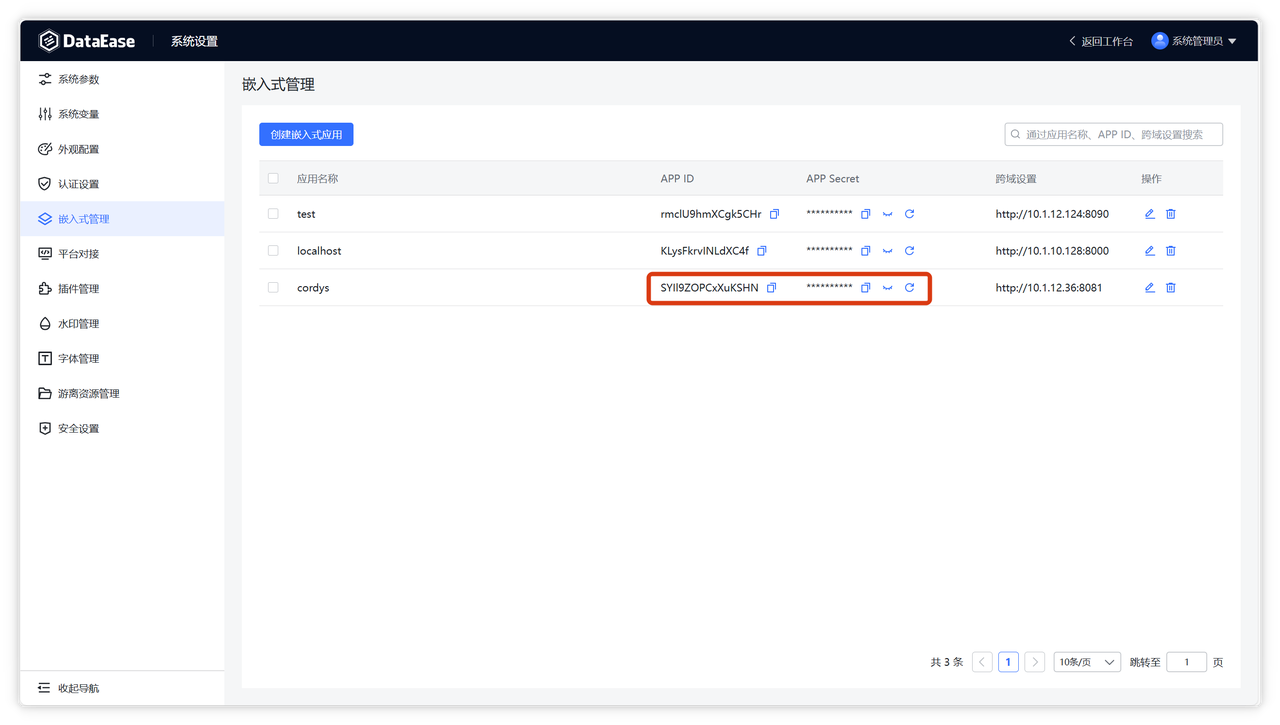Check the cordys row checkbox

(x=273, y=288)
